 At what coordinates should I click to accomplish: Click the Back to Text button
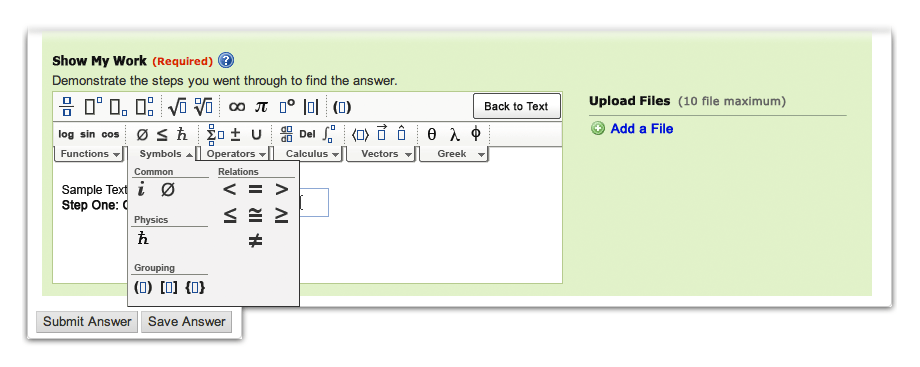516,106
